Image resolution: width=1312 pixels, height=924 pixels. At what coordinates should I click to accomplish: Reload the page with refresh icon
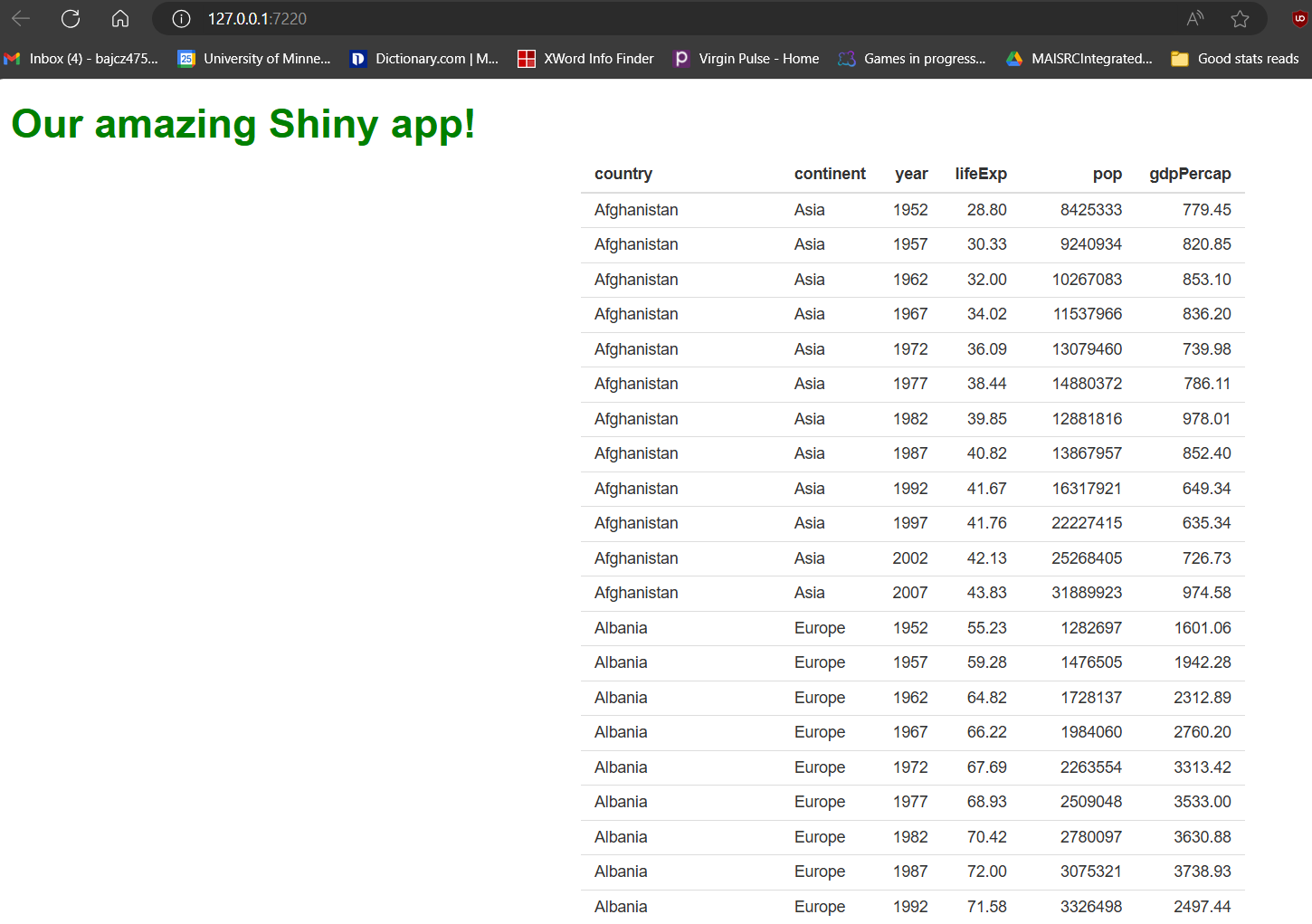click(71, 18)
